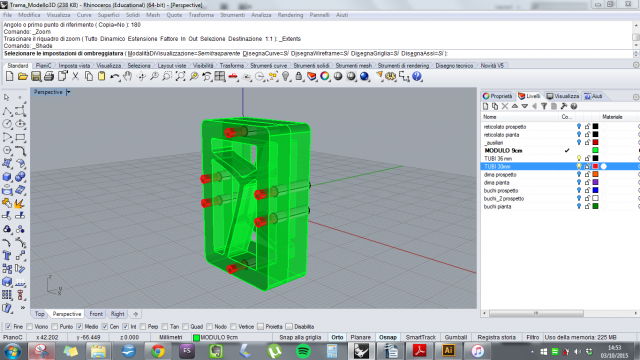
Task: Enable the Quad osnap checkbox
Action: point(186,327)
